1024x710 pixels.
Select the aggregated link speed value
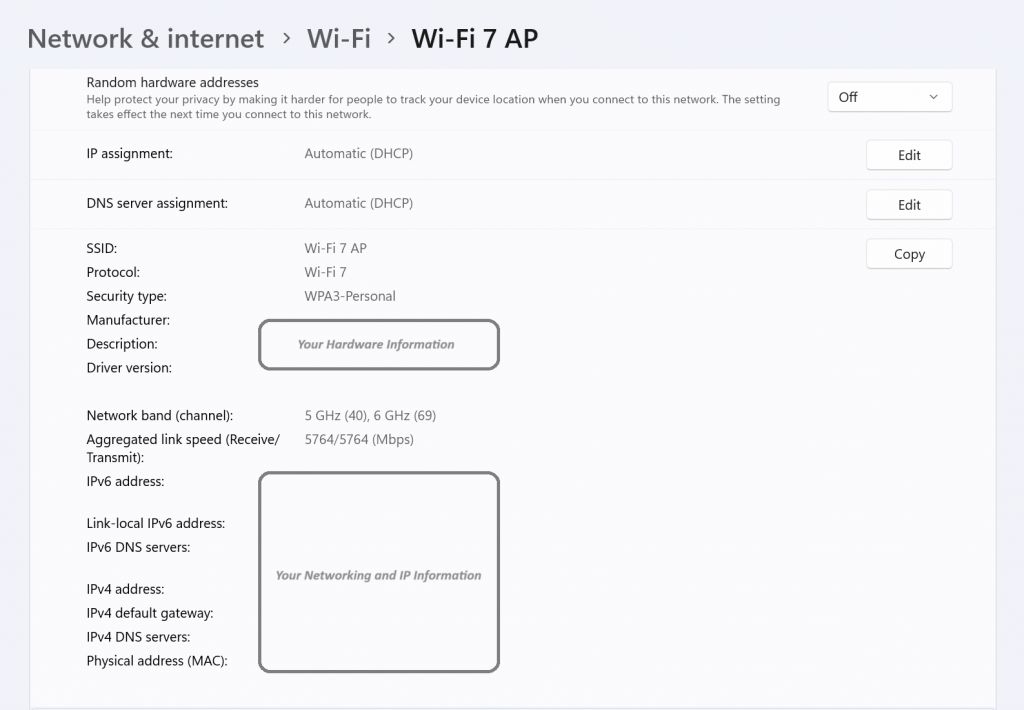pos(360,438)
